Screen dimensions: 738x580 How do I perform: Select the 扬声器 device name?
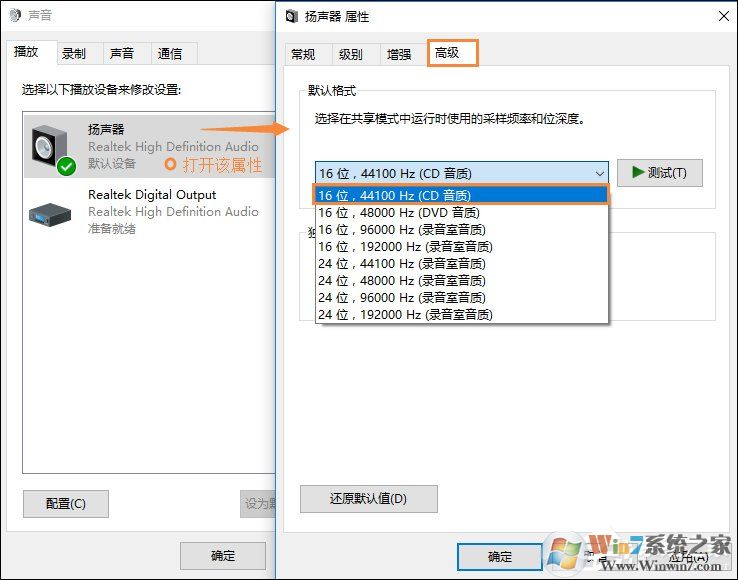click(x=106, y=129)
